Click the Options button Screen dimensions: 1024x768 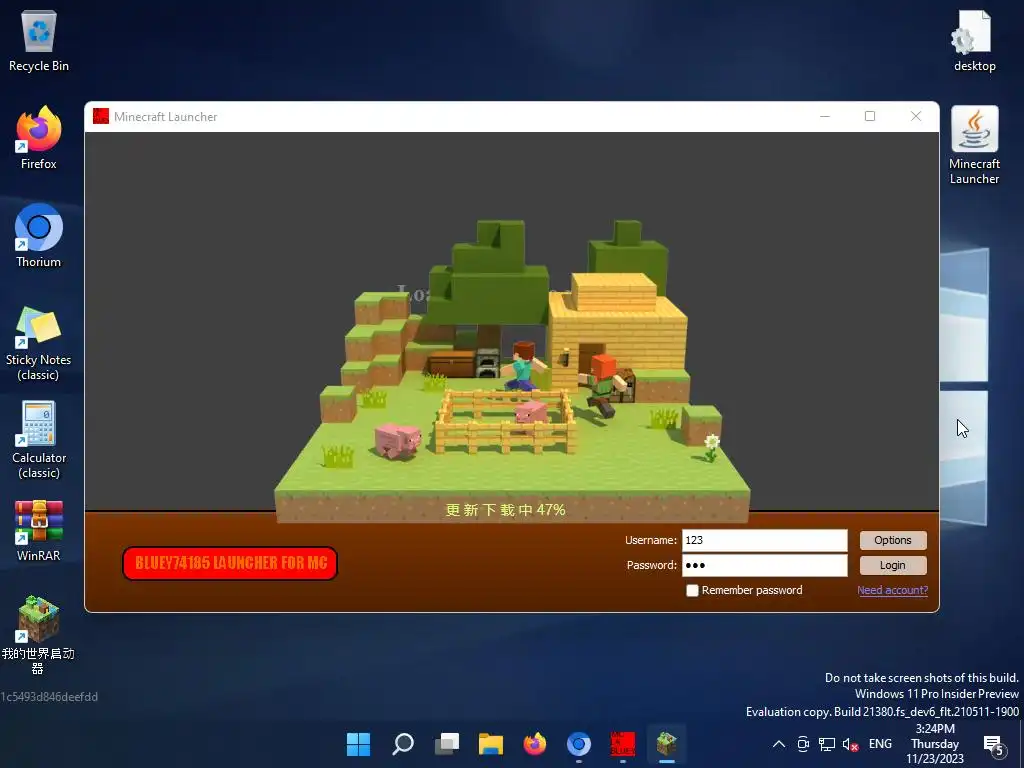click(893, 540)
